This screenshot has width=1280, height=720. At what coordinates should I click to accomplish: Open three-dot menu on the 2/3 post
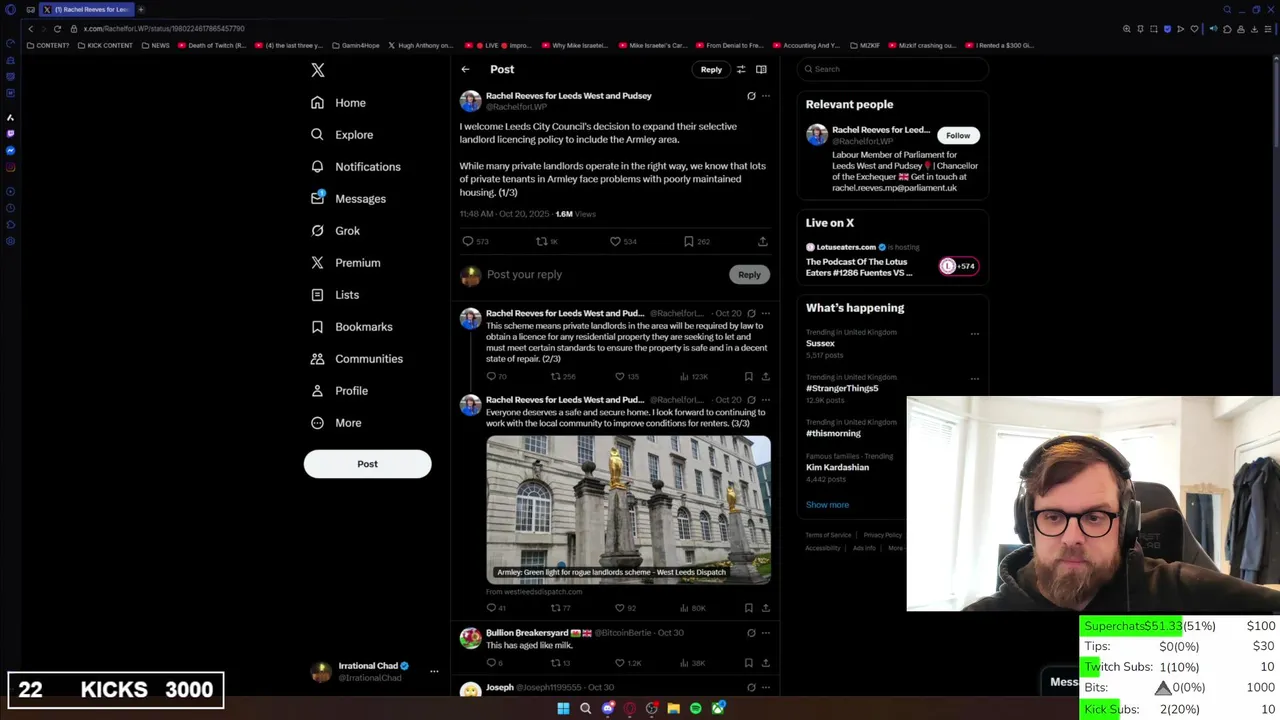766,313
